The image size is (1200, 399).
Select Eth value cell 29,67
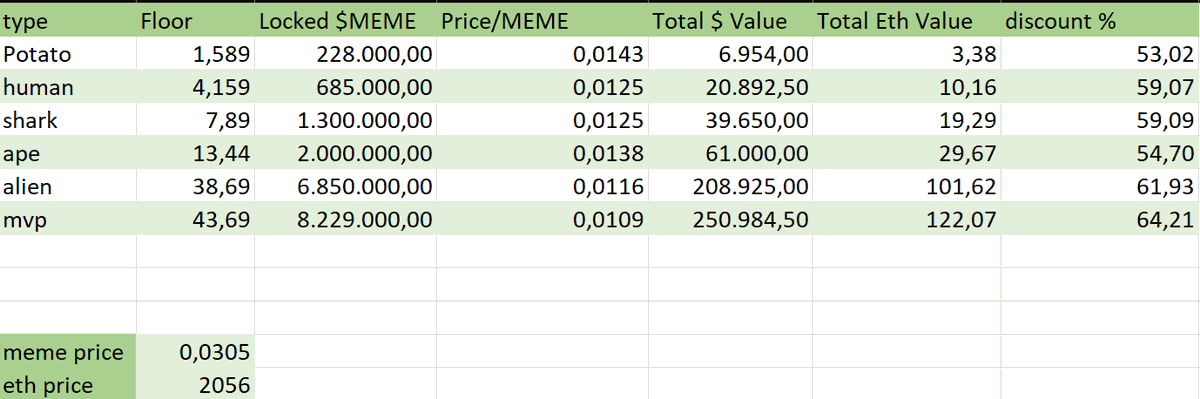click(x=906, y=153)
